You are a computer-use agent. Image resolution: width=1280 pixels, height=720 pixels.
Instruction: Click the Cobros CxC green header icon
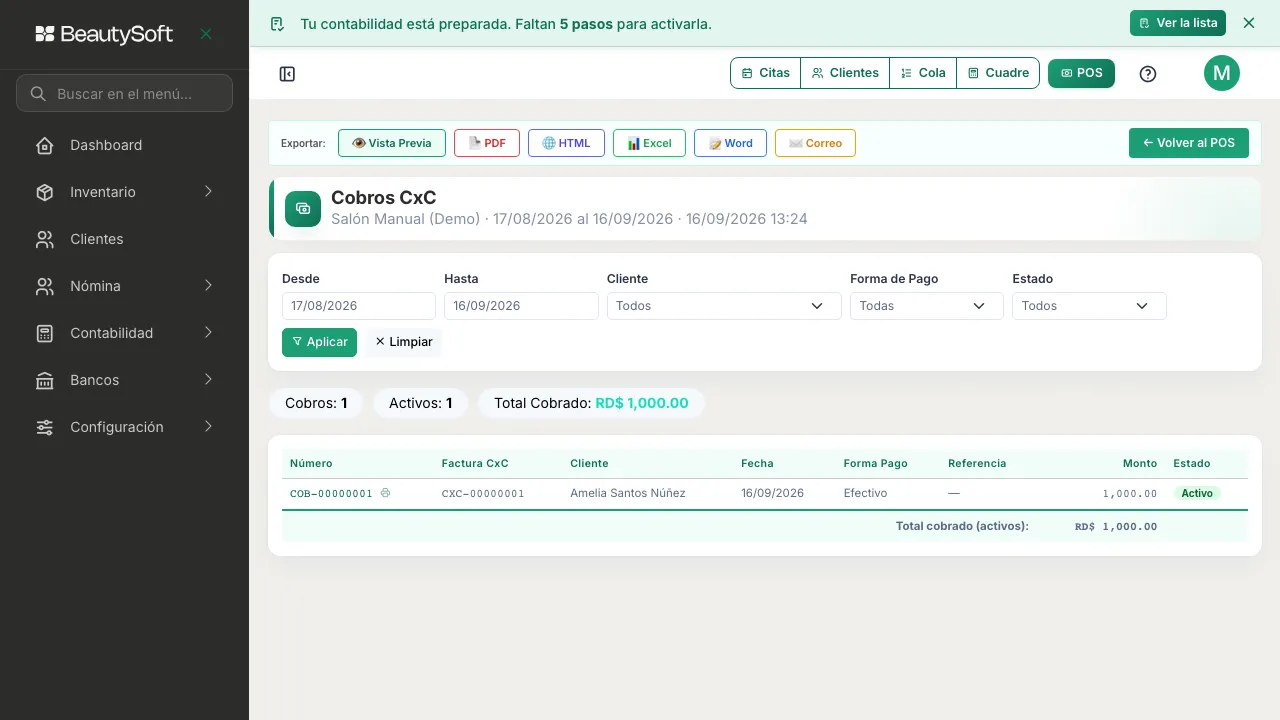(303, 209)
